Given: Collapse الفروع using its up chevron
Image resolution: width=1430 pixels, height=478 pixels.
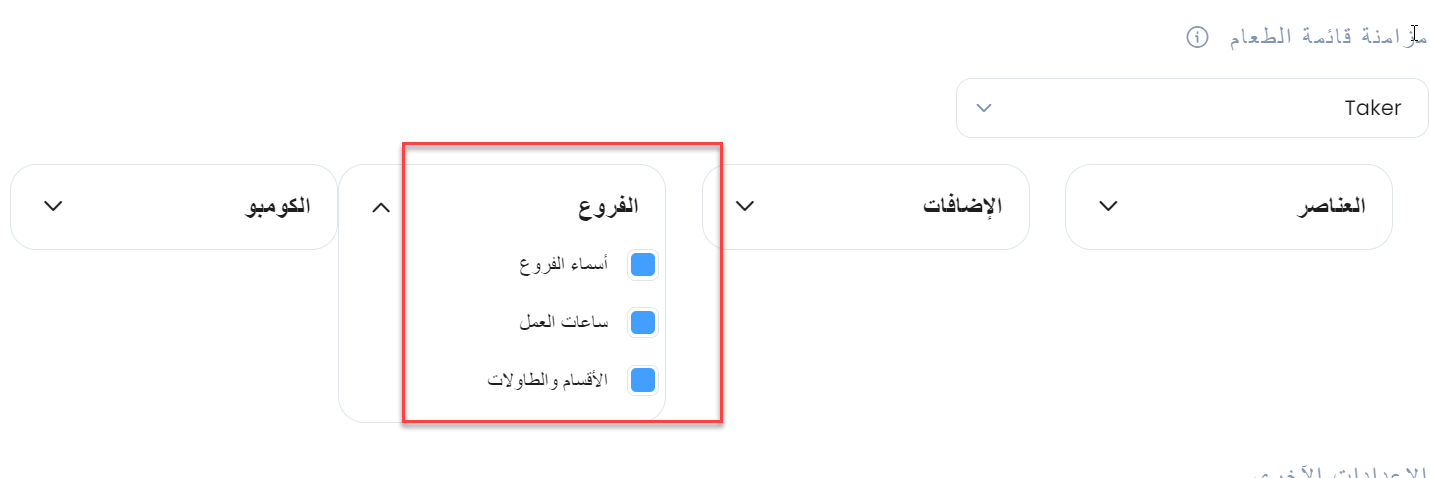Looking at the screenshot, I should pyautogui.click(x=381, y=207).
